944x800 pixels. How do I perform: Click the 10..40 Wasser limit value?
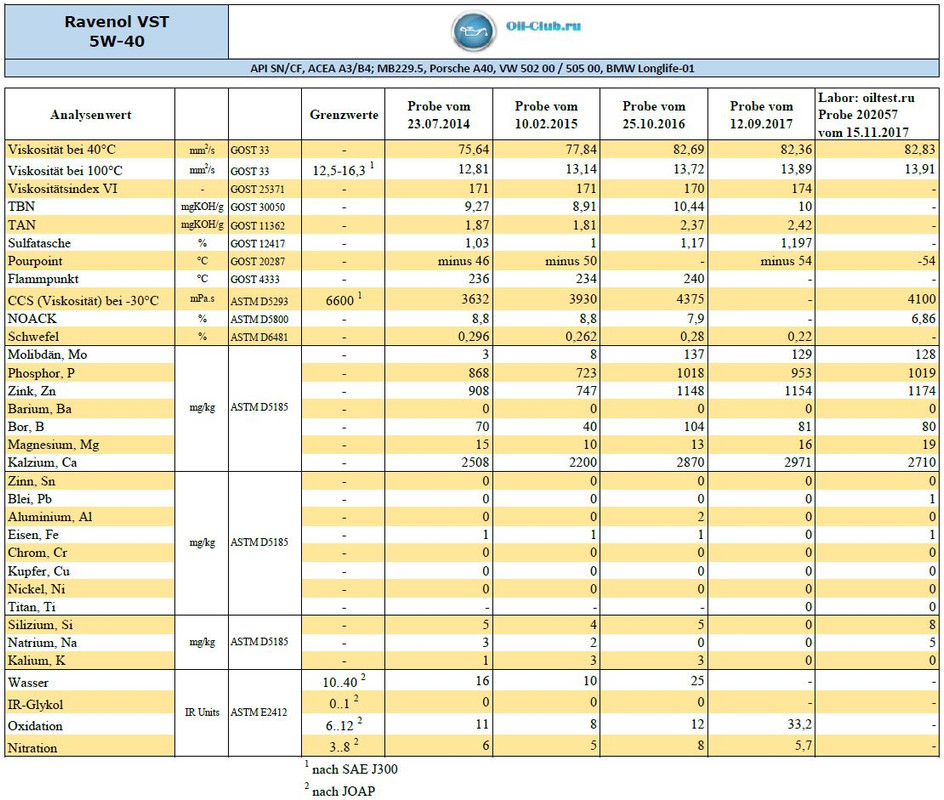[344, 681]
